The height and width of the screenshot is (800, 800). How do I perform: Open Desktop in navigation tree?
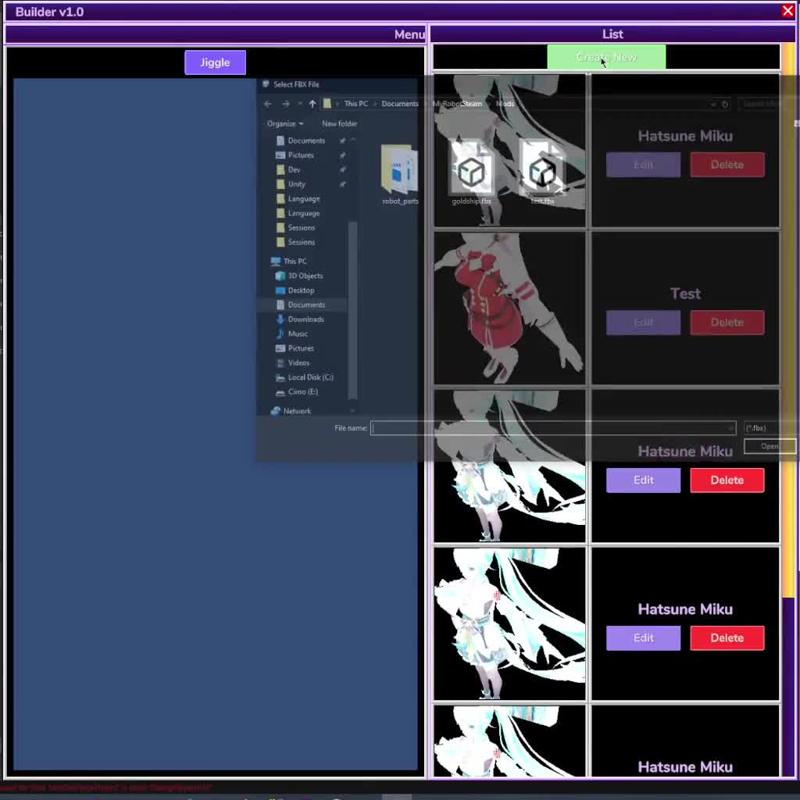pos(301,290)
